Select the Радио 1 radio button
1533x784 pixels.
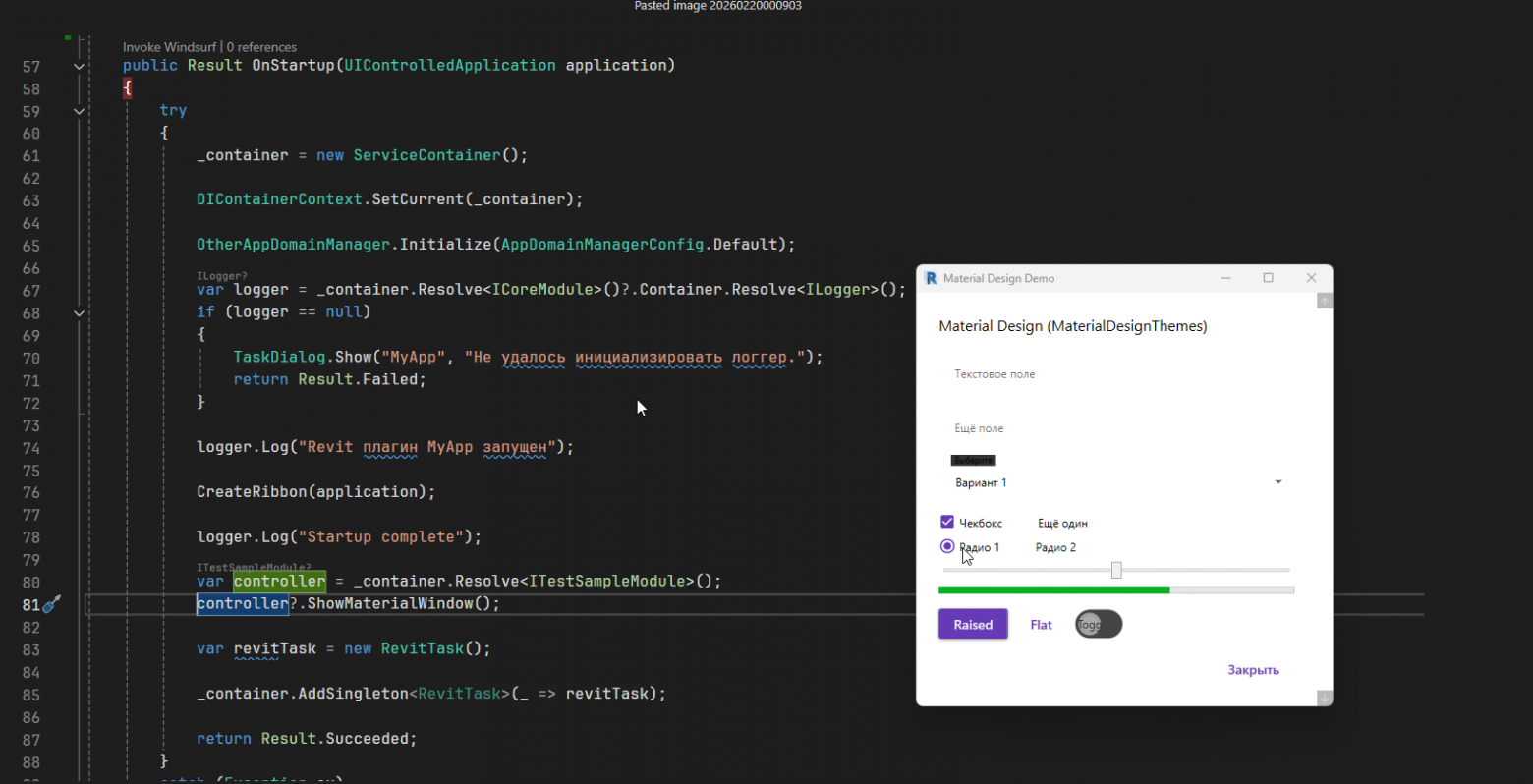pyautogui.click(x=947, y=546)
